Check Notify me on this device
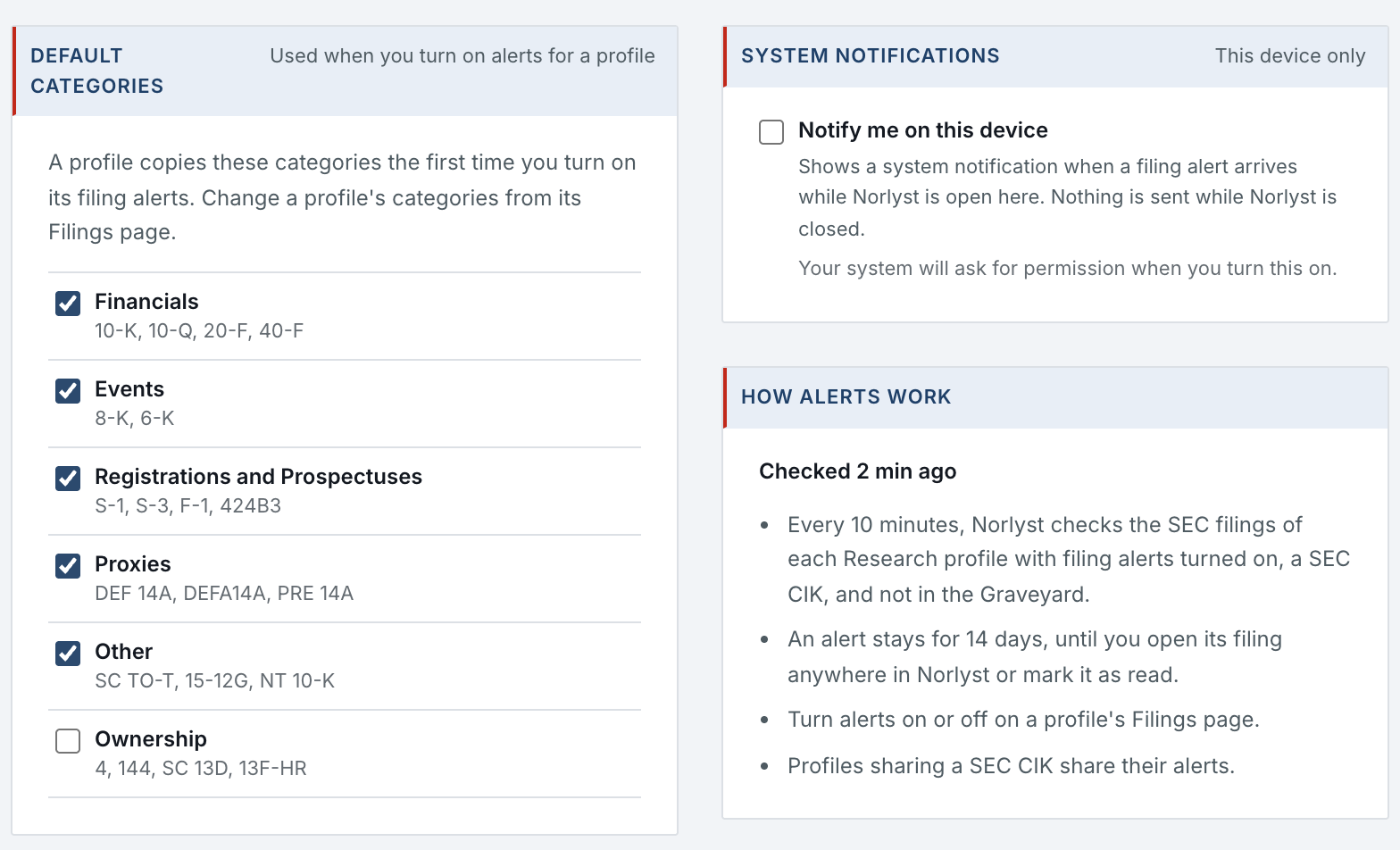 771,132
